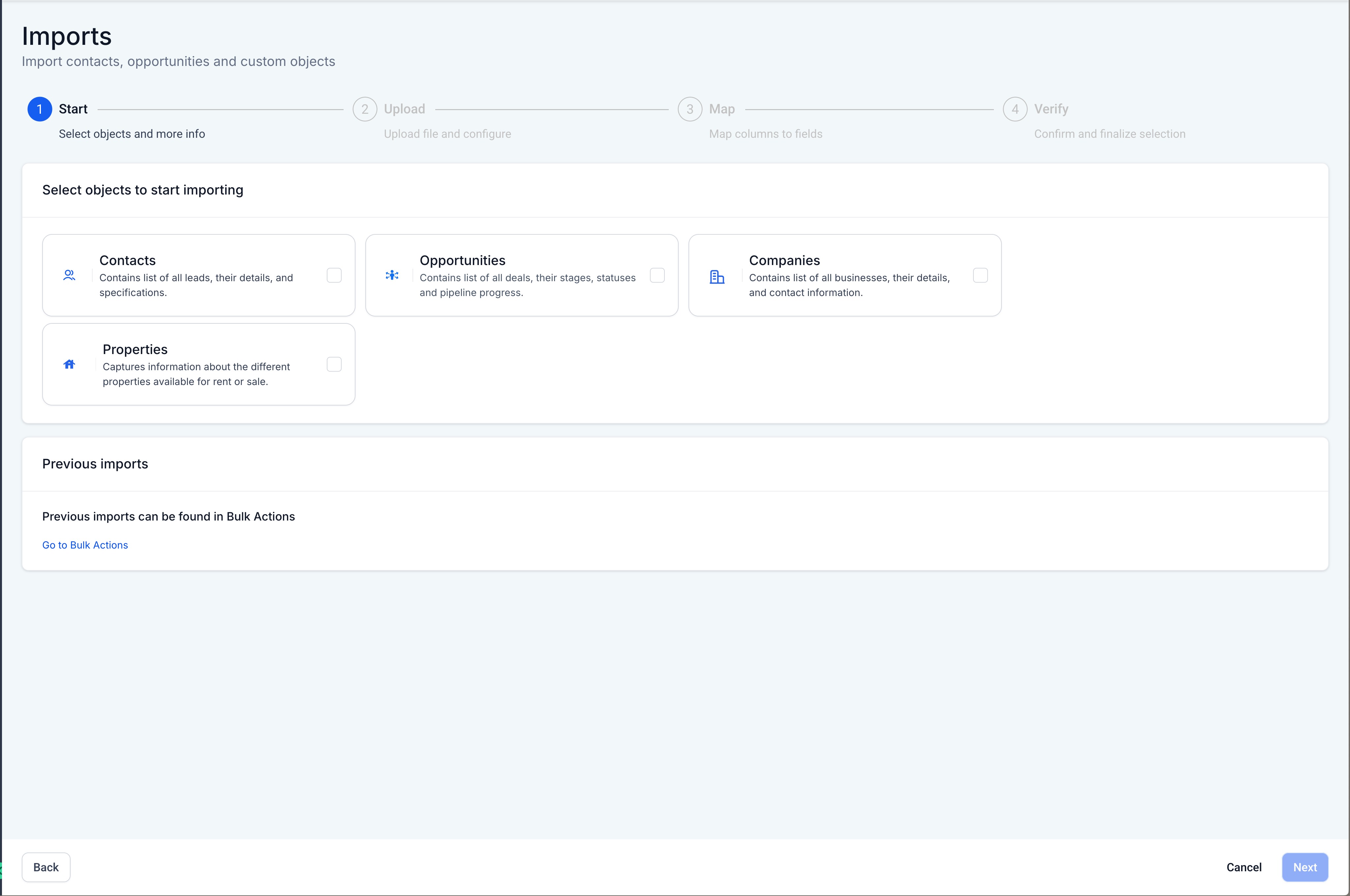Select the Contacts card title
Viewport: 1350px width, 896px height.
(128, 260)
